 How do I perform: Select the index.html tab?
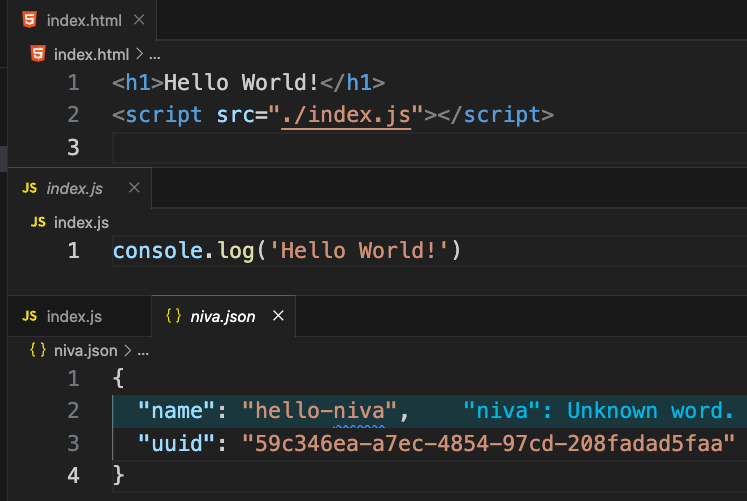[82, 20]
